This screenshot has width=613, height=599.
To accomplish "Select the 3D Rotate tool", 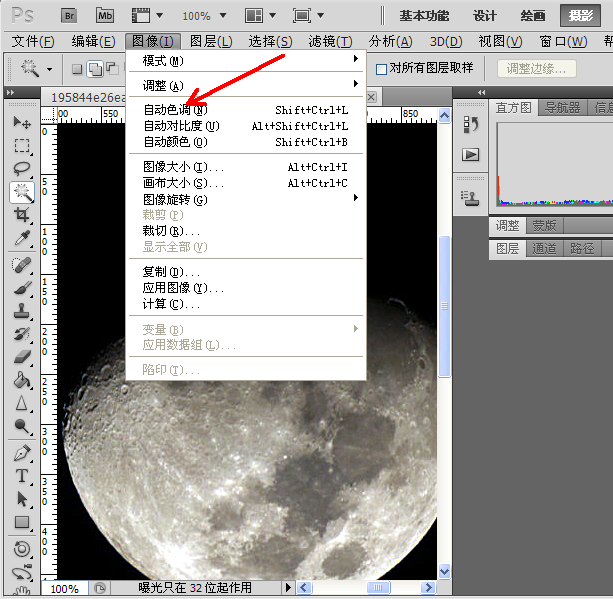I will 22,549.
